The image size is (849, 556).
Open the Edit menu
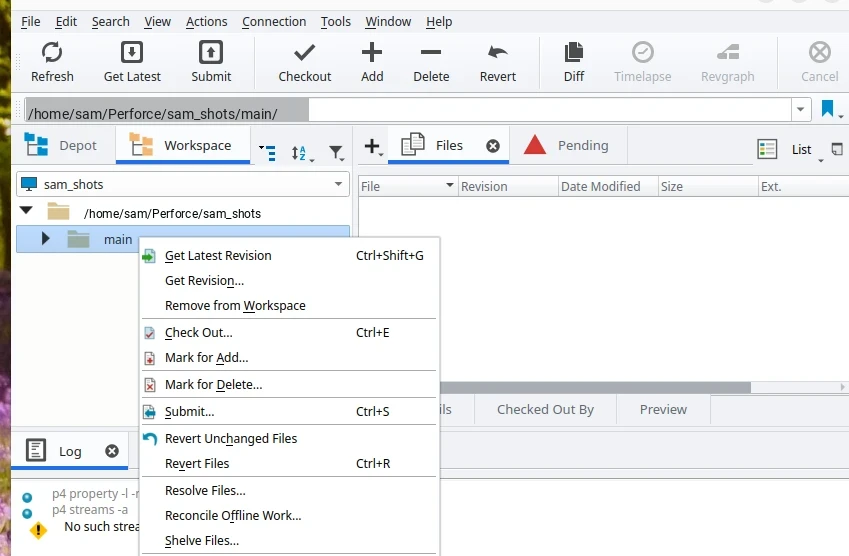[x=66, y=22]
